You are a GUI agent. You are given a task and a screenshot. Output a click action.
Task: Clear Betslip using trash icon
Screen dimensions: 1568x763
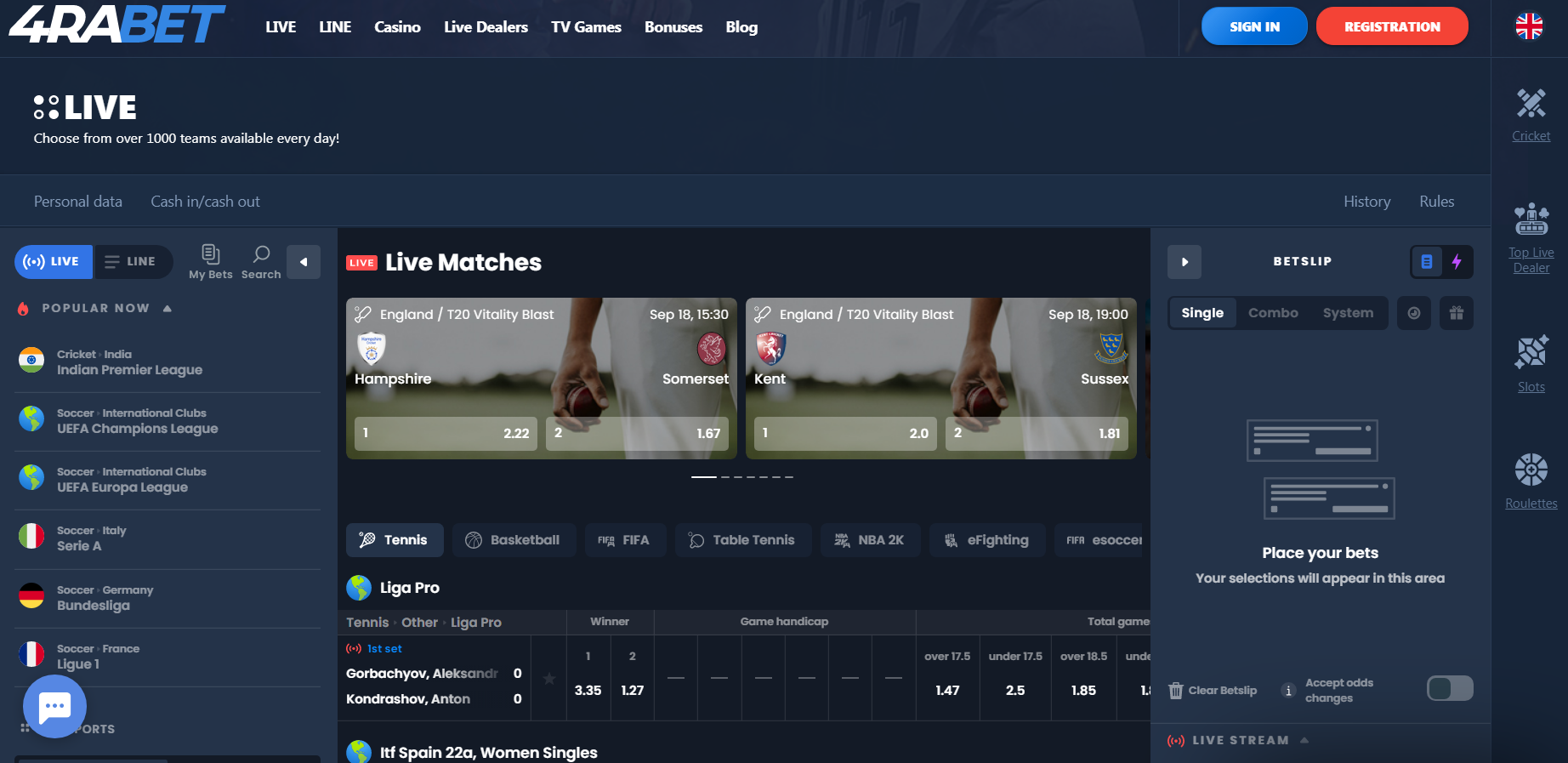(1176, 691)
